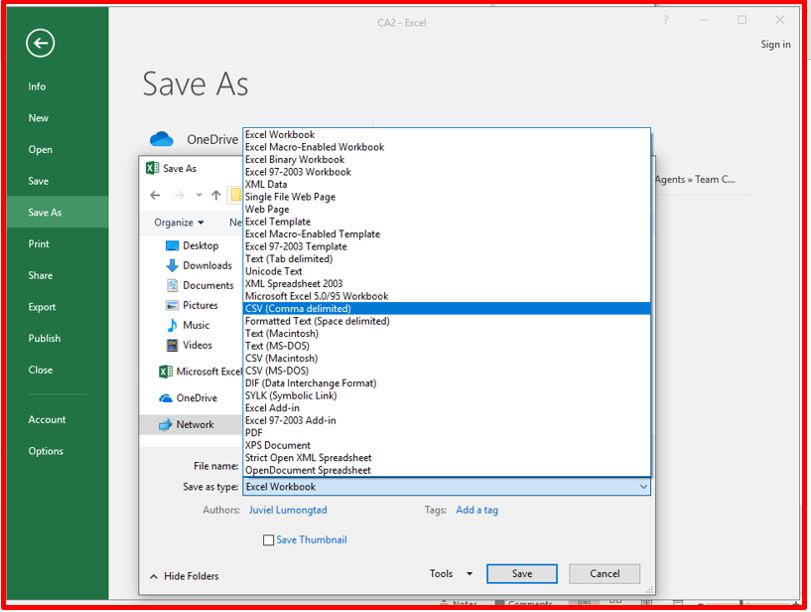Click the Videos film icon in the folder tree

pos(172,345)
